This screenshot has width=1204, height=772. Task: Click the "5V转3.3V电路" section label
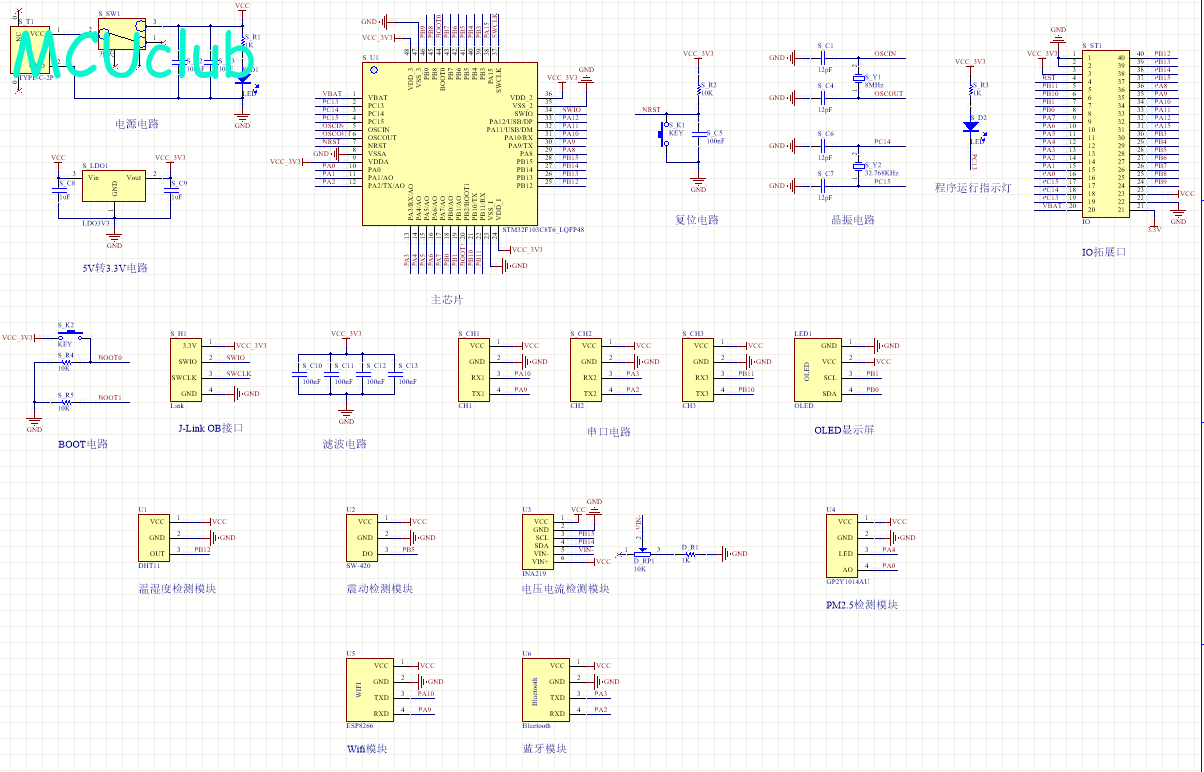[116, 268]
